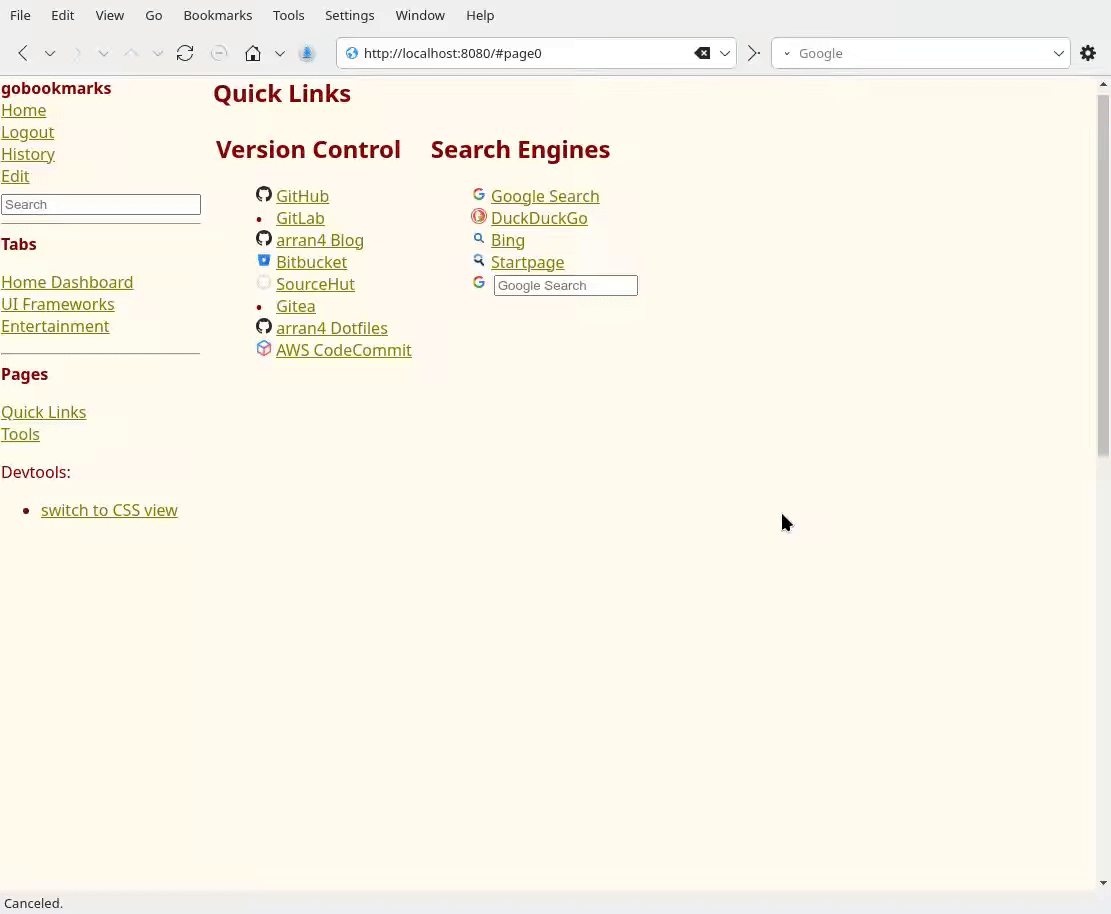Screen dimensions: 1111x914
Task: Click the toolbar Google search box
Action: point(921,53)
